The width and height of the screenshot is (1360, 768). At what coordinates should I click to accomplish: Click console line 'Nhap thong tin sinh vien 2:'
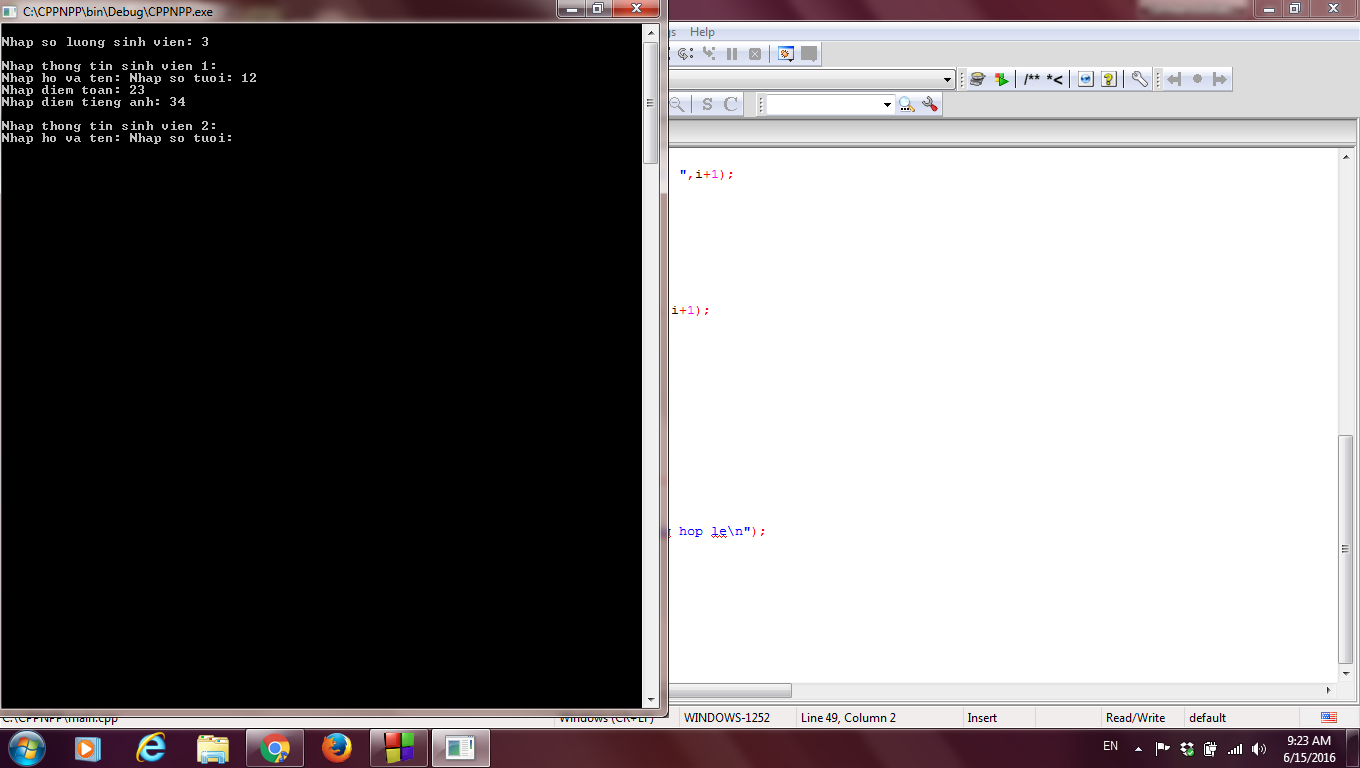click(110, 126)
